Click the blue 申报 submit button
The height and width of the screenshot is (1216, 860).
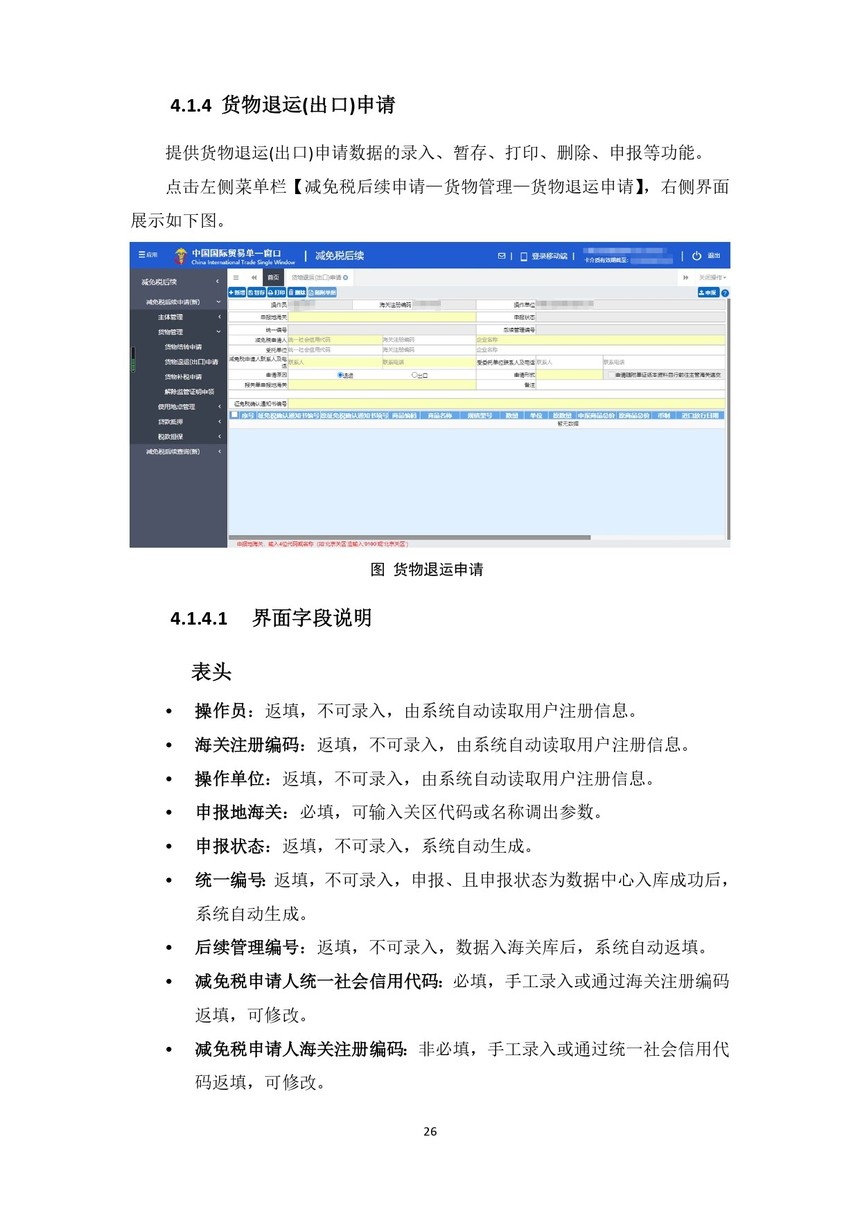(708, 292)
